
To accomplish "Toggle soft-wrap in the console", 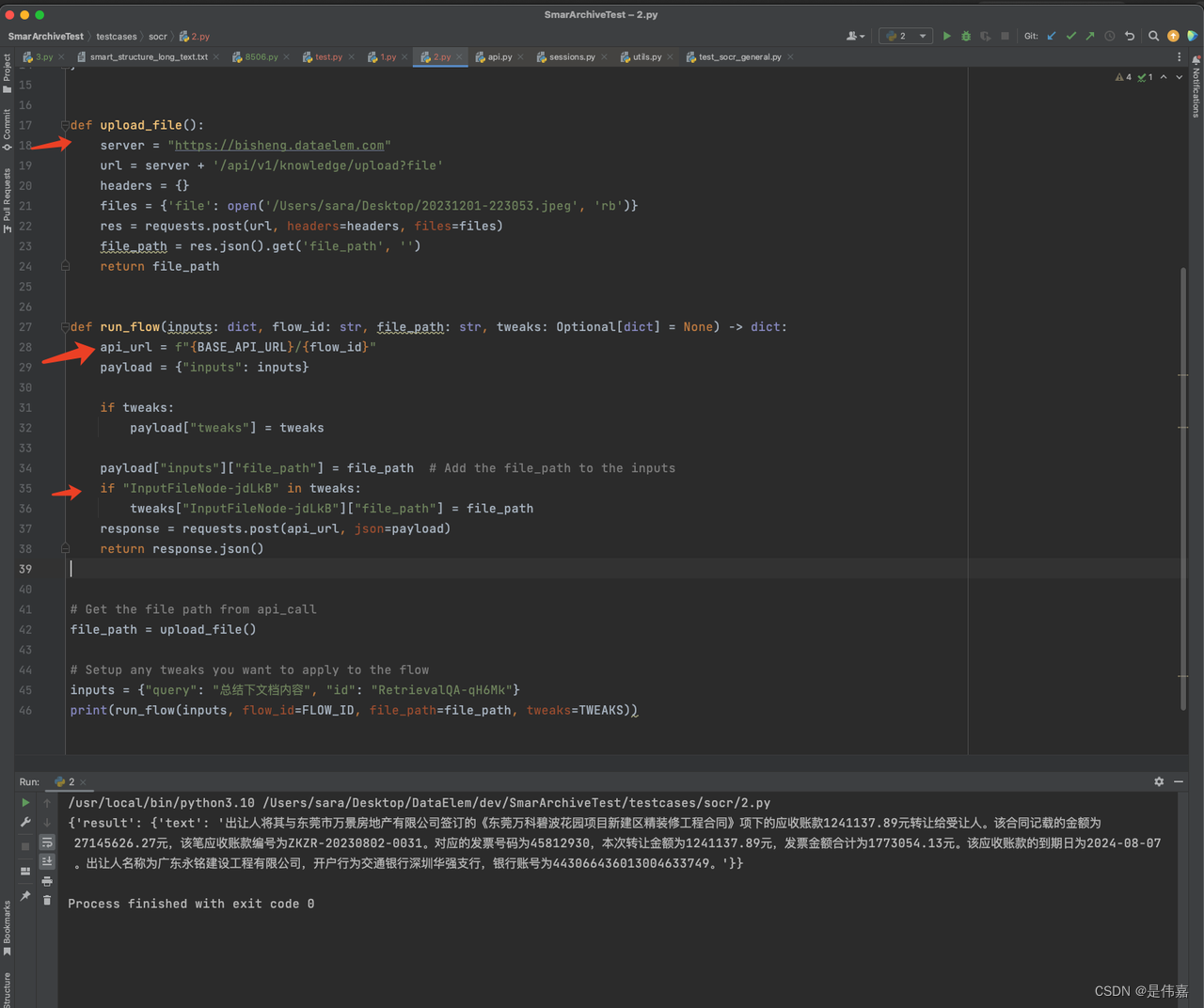I will [47, 843].
